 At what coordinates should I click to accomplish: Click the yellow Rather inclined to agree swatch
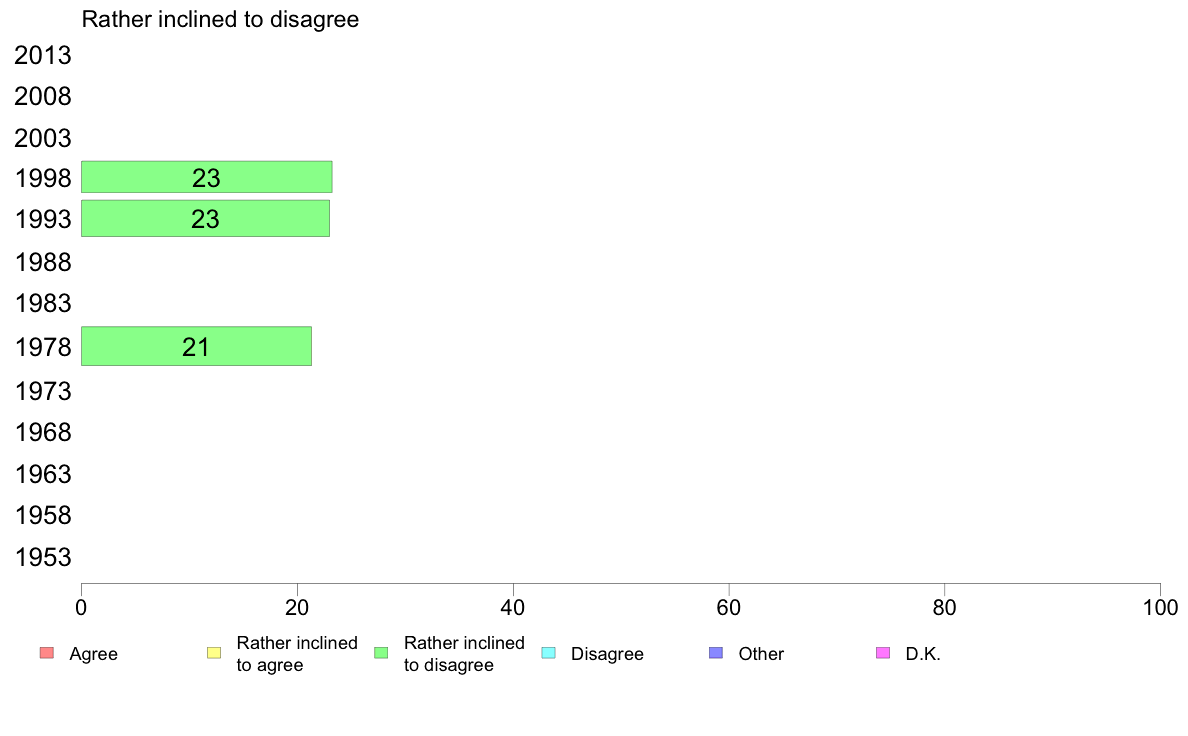214,653
